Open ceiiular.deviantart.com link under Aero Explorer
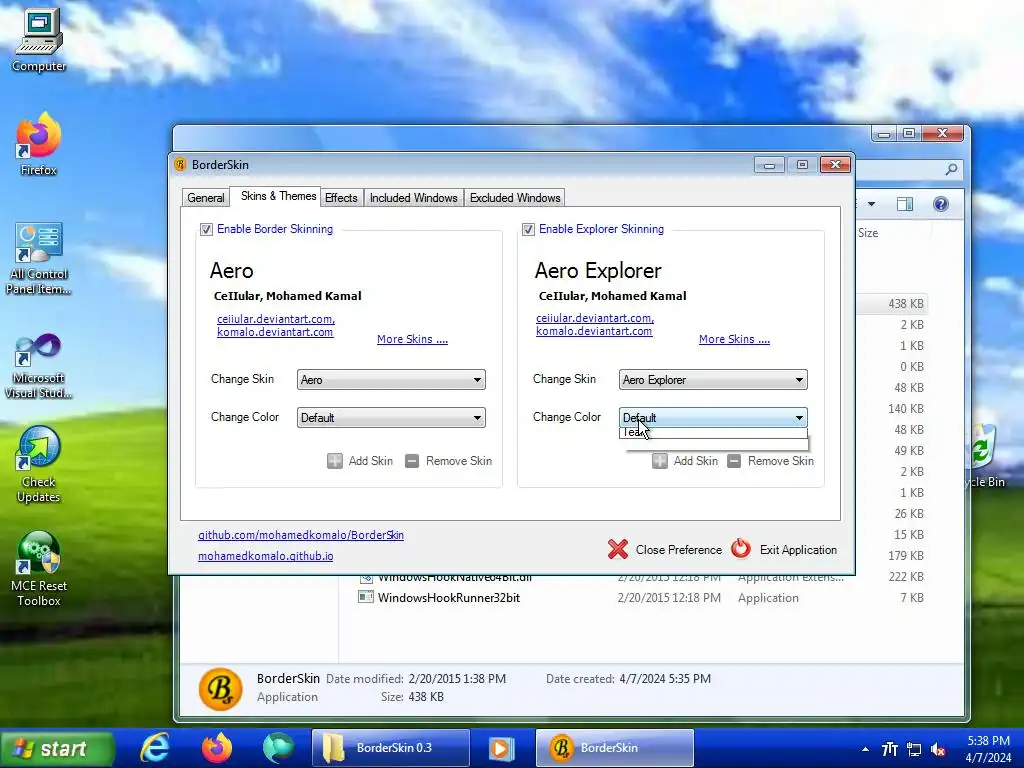The height and width of the screenshot is (768, 1024). [594, 318]
